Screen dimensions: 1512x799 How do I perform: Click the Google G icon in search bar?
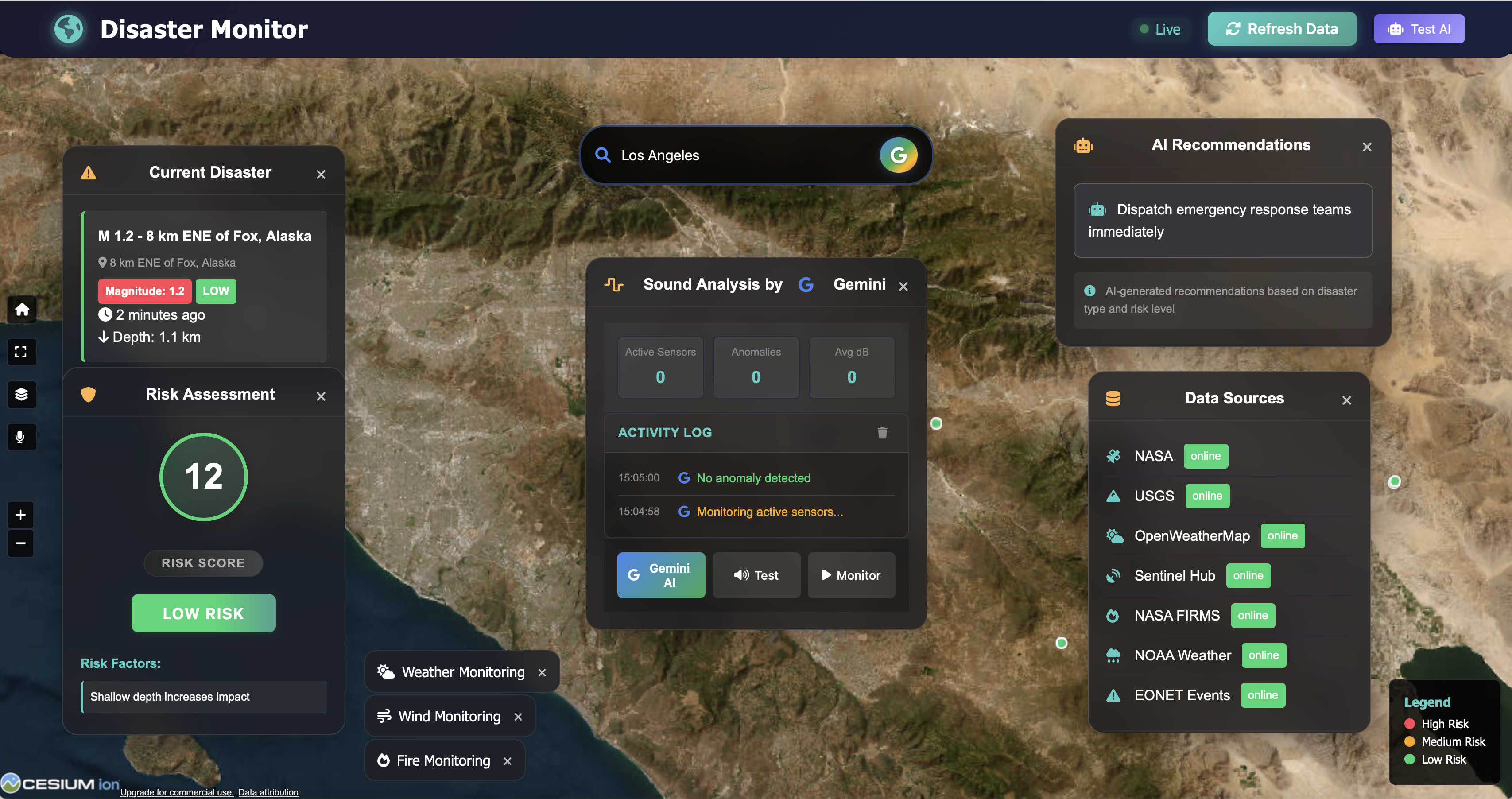click(898, 155)
